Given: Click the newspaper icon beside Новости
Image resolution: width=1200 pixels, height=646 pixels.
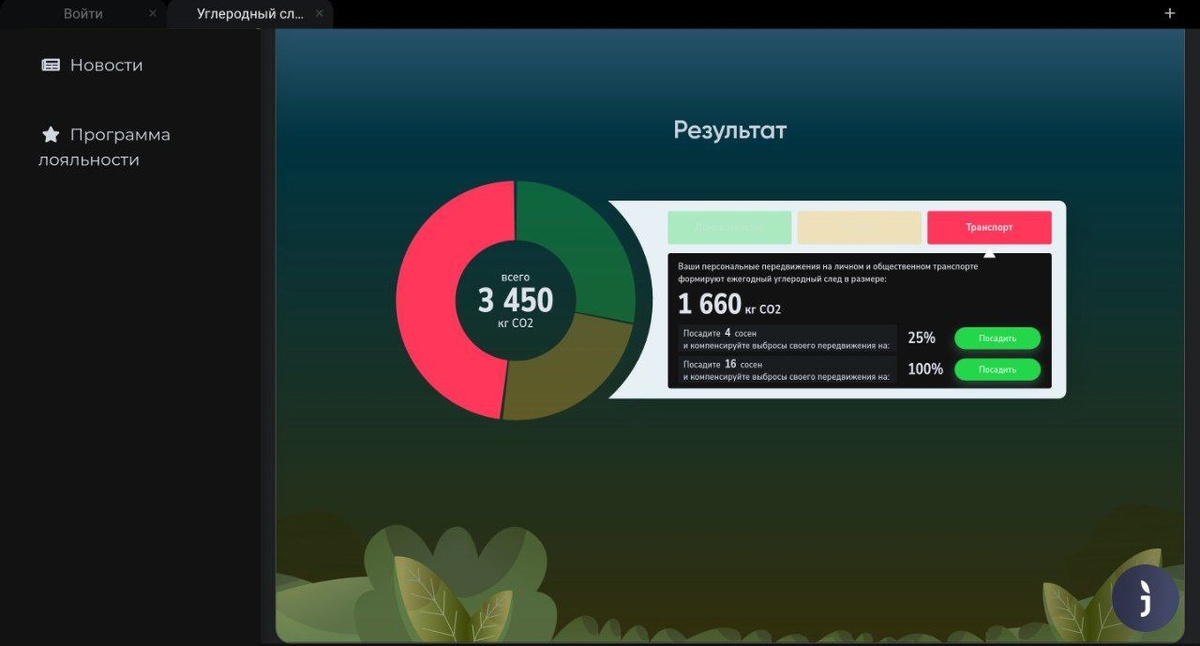Looking at the screenshot, I should [50, 65].
